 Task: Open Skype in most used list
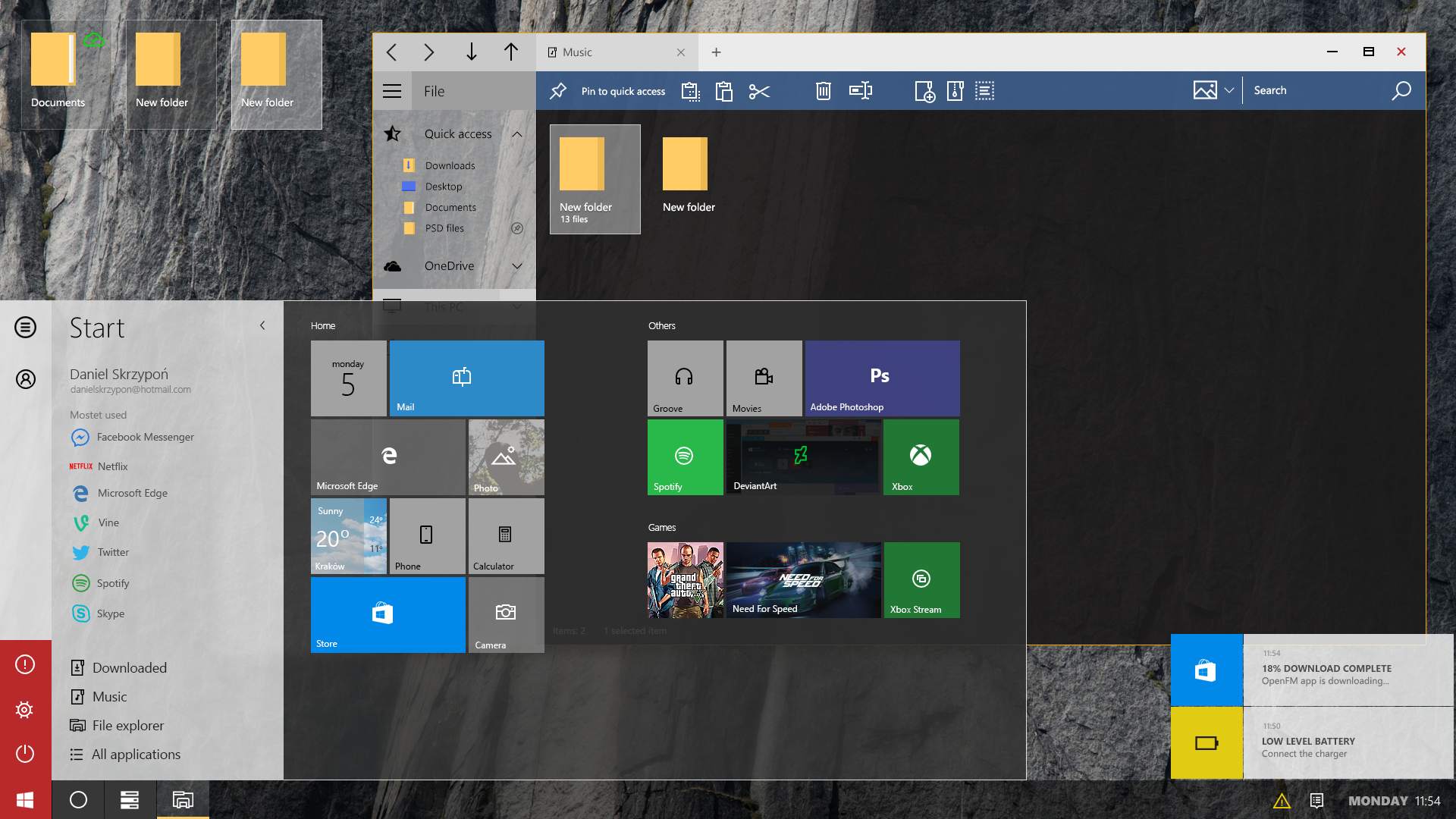(x=98, y=613)
